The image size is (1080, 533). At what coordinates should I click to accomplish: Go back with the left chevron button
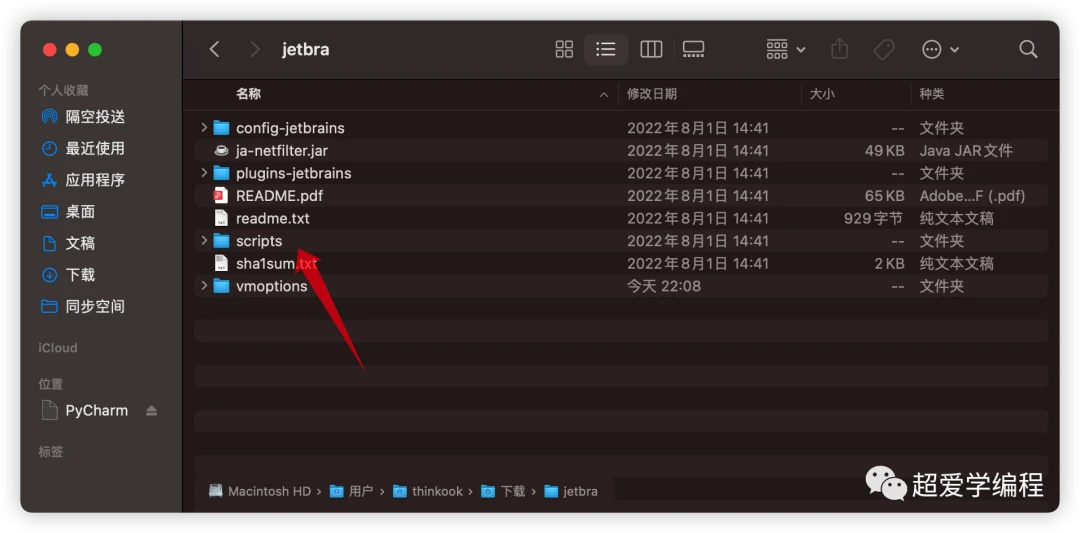click(214, 50)
